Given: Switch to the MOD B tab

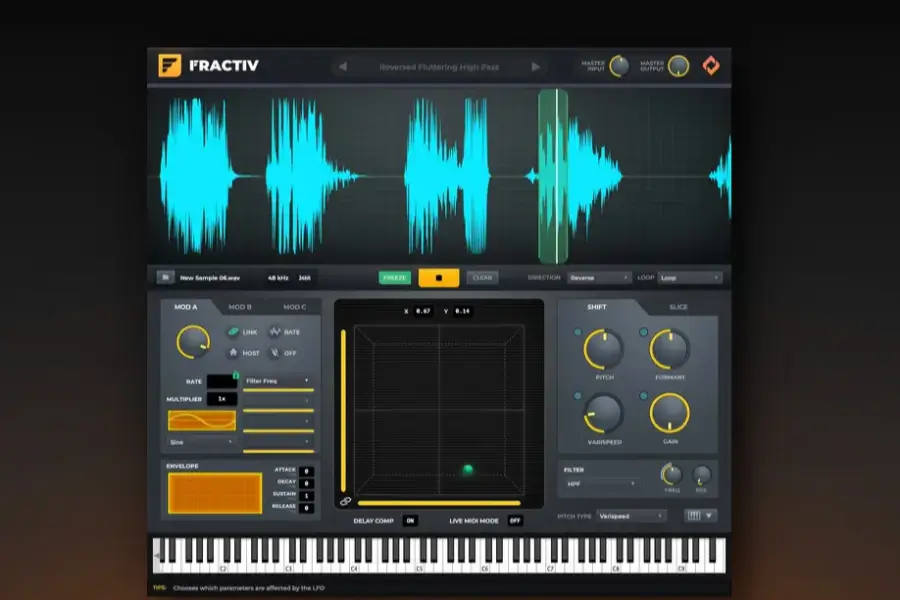Looking at the screenshot, I should (240, 307).
